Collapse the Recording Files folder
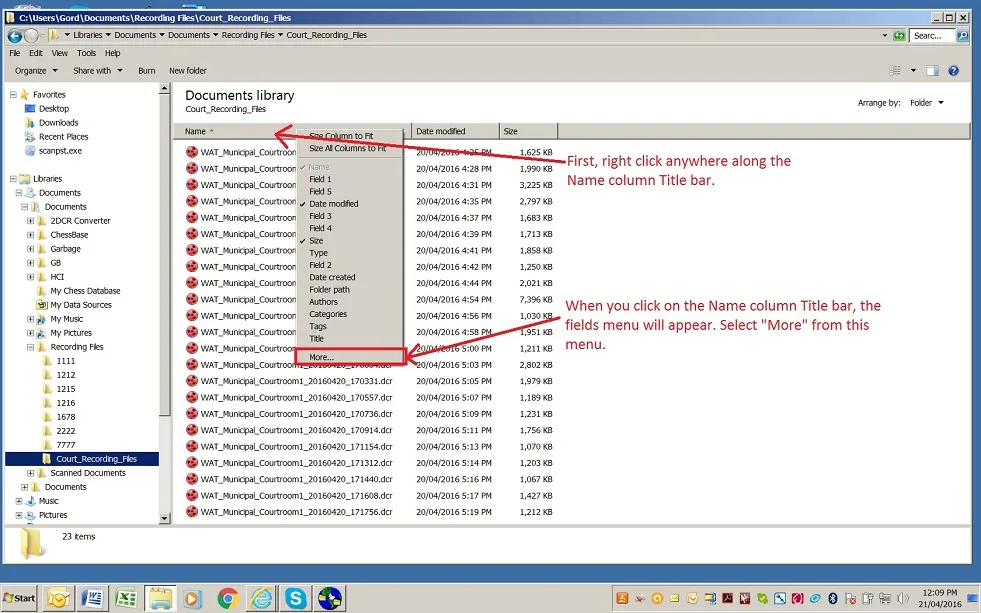Image resolution: width=981 pixels, height=613 pixels. click(x=30, y=347)
